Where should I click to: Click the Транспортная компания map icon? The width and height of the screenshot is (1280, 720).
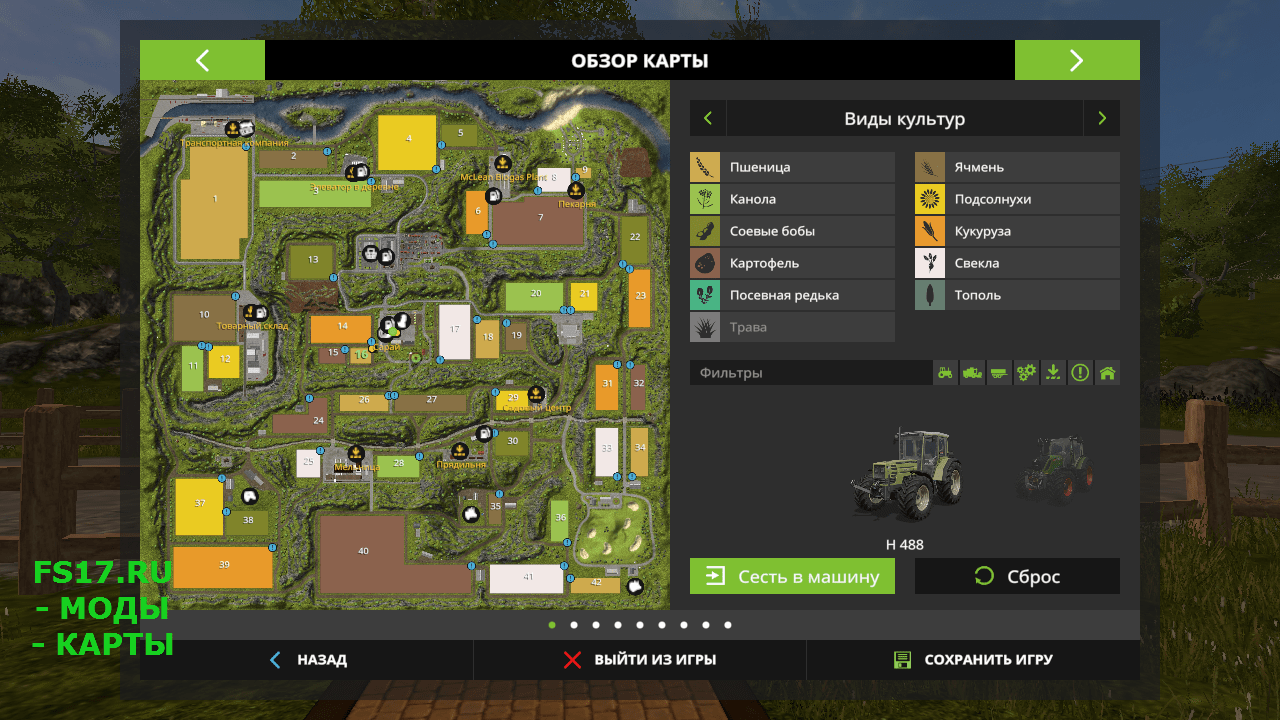(x=232, y=128)
